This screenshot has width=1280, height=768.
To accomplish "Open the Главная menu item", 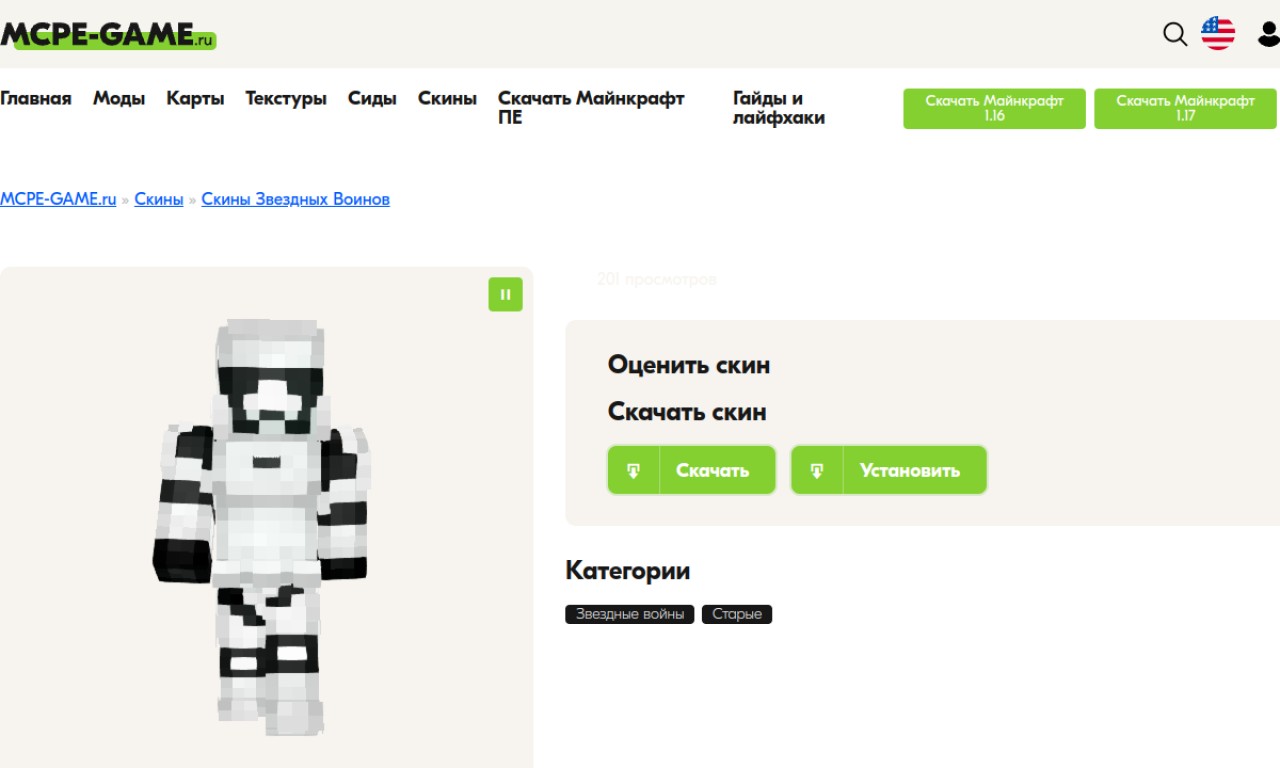I will 36,98.
